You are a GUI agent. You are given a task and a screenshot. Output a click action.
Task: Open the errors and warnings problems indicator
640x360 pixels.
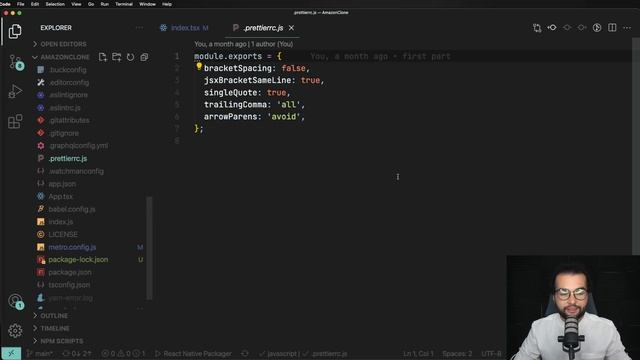tap(123, 354)
